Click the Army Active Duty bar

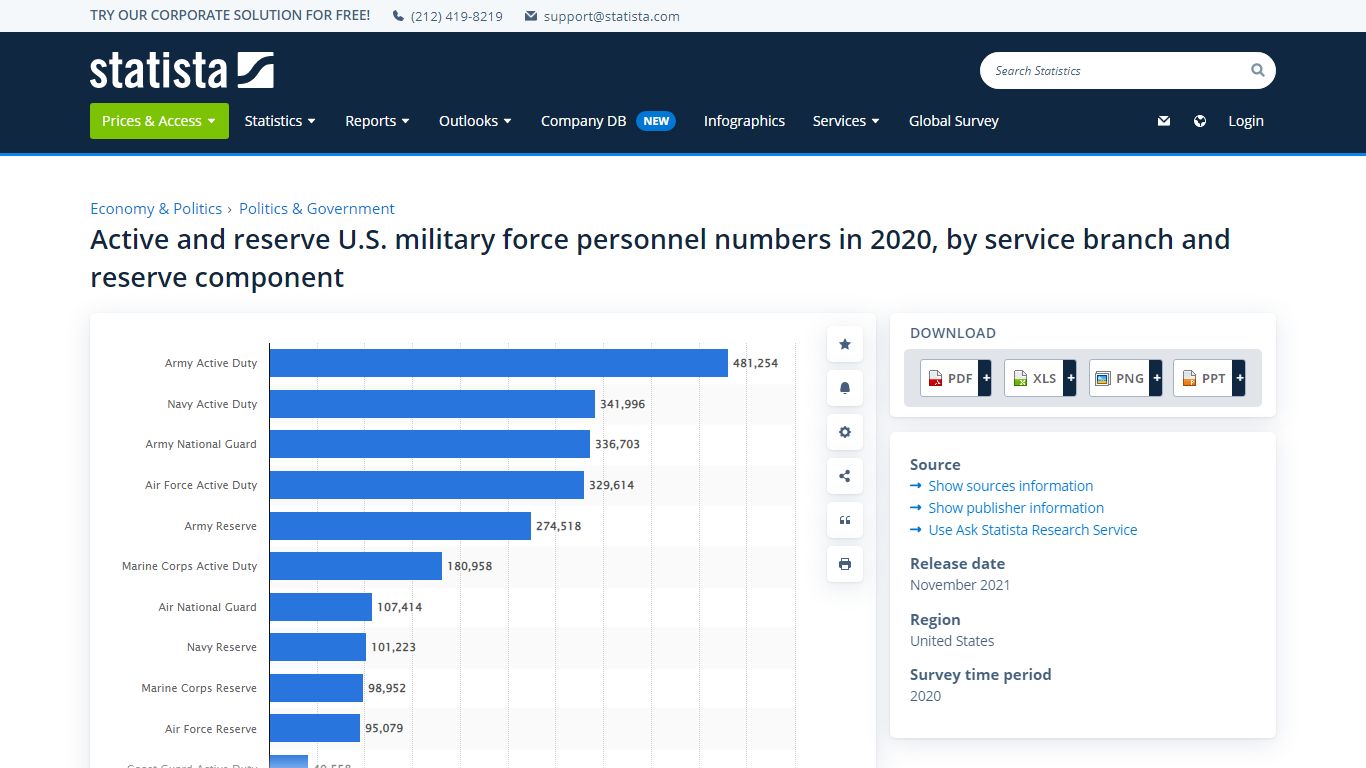(498, 363)
